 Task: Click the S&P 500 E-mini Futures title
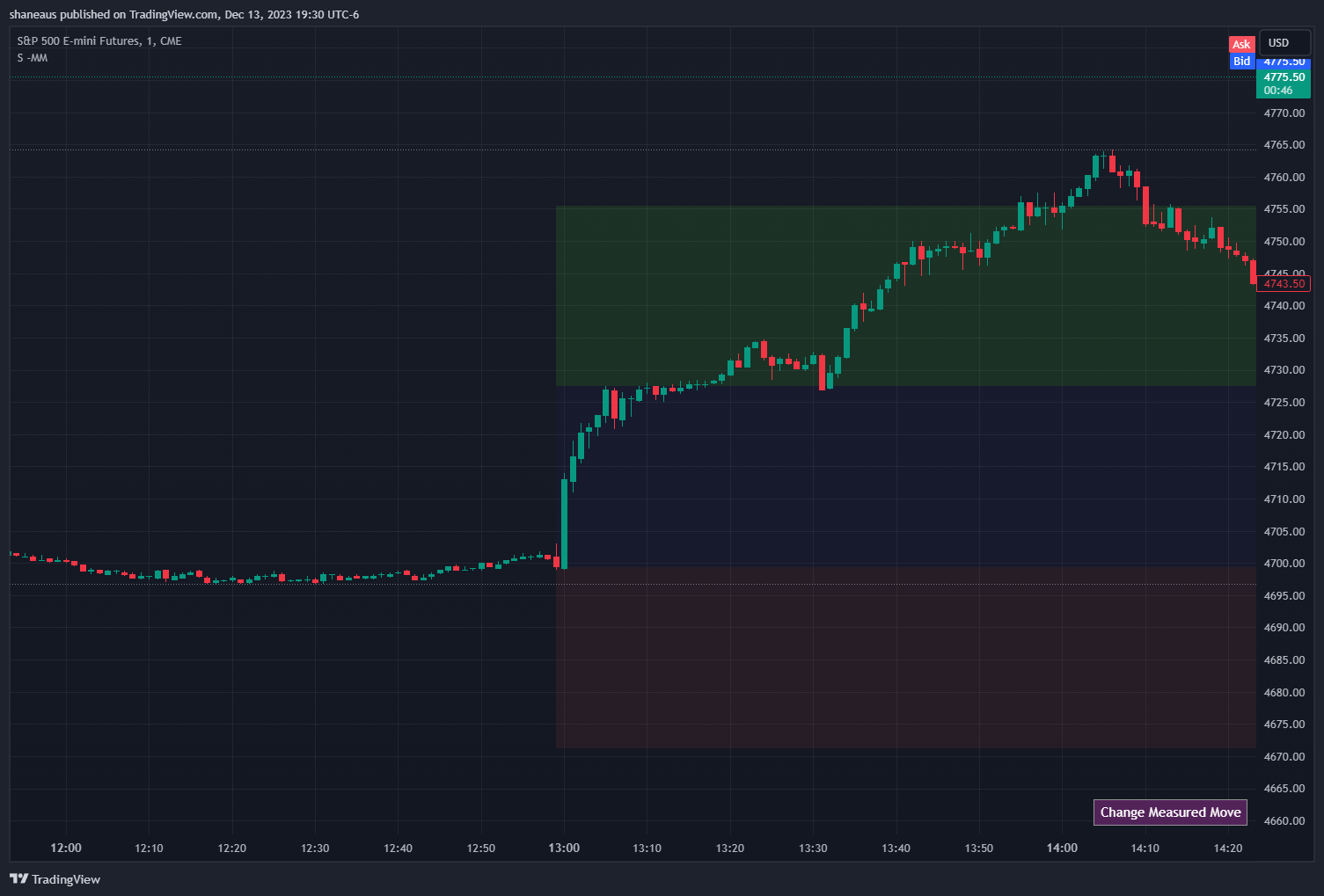click(x=99, y=40)
